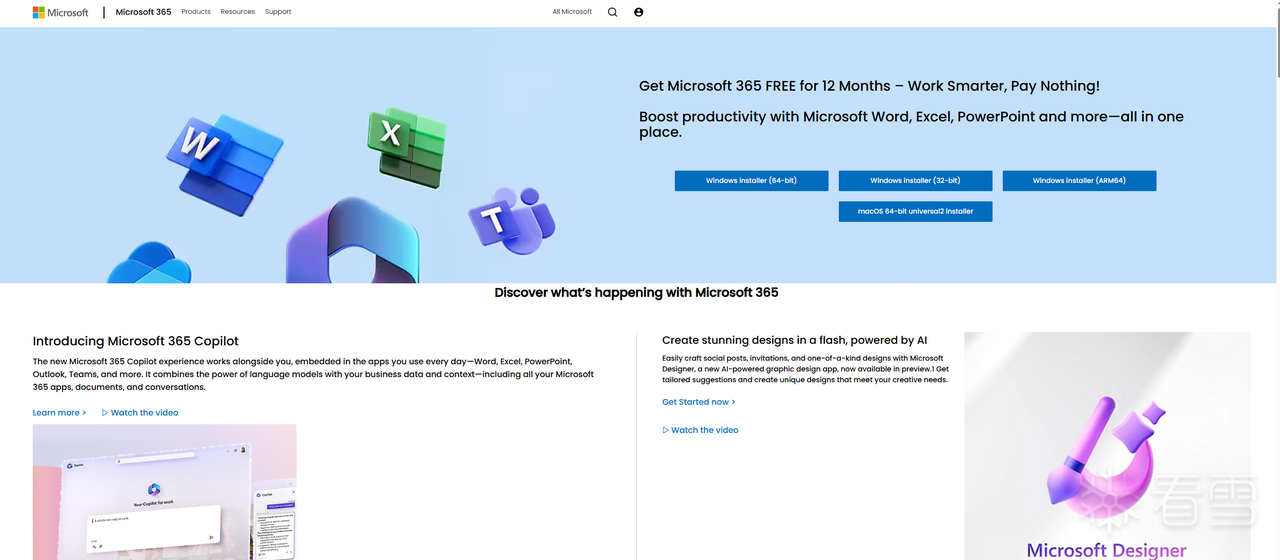1280x560 pixels.
Task: Click the Microsoft logo in the header
Action: pyautogui.click(x=60, y=12)
